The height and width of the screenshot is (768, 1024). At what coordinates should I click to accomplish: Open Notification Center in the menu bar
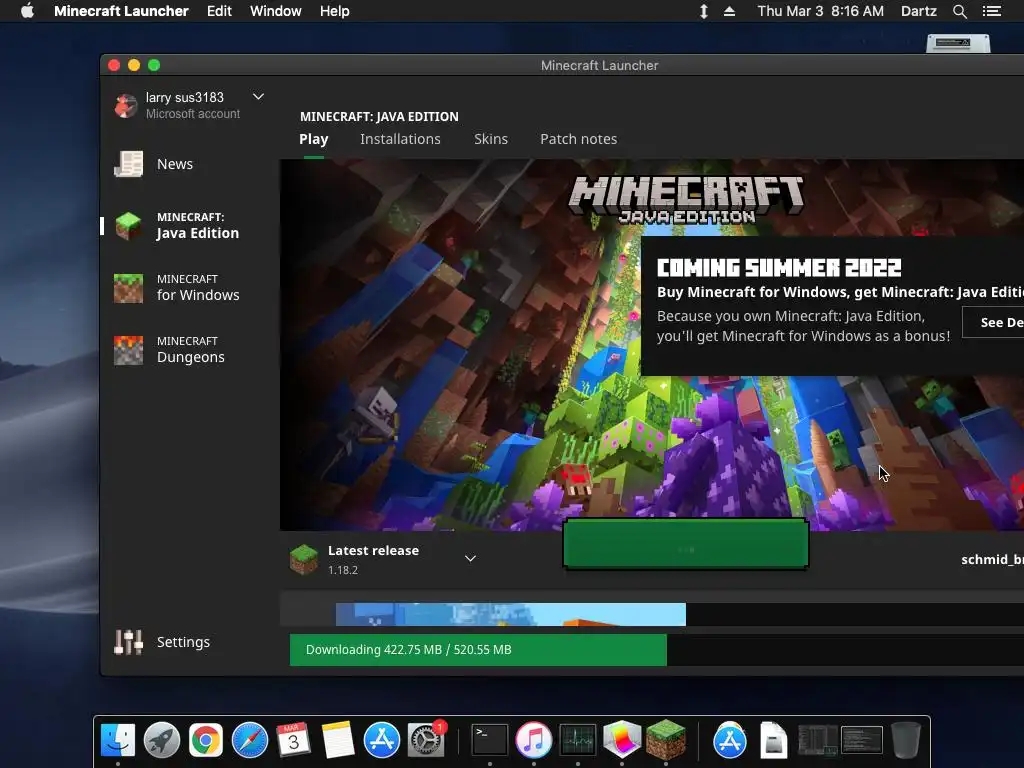pyautogui.click(x=991, y=11)
